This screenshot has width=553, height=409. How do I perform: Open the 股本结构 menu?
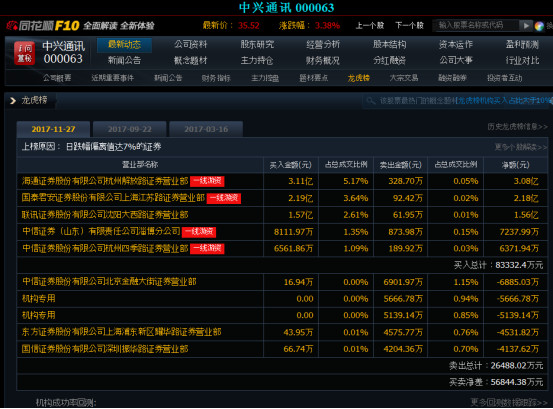(x=389, y=45)
